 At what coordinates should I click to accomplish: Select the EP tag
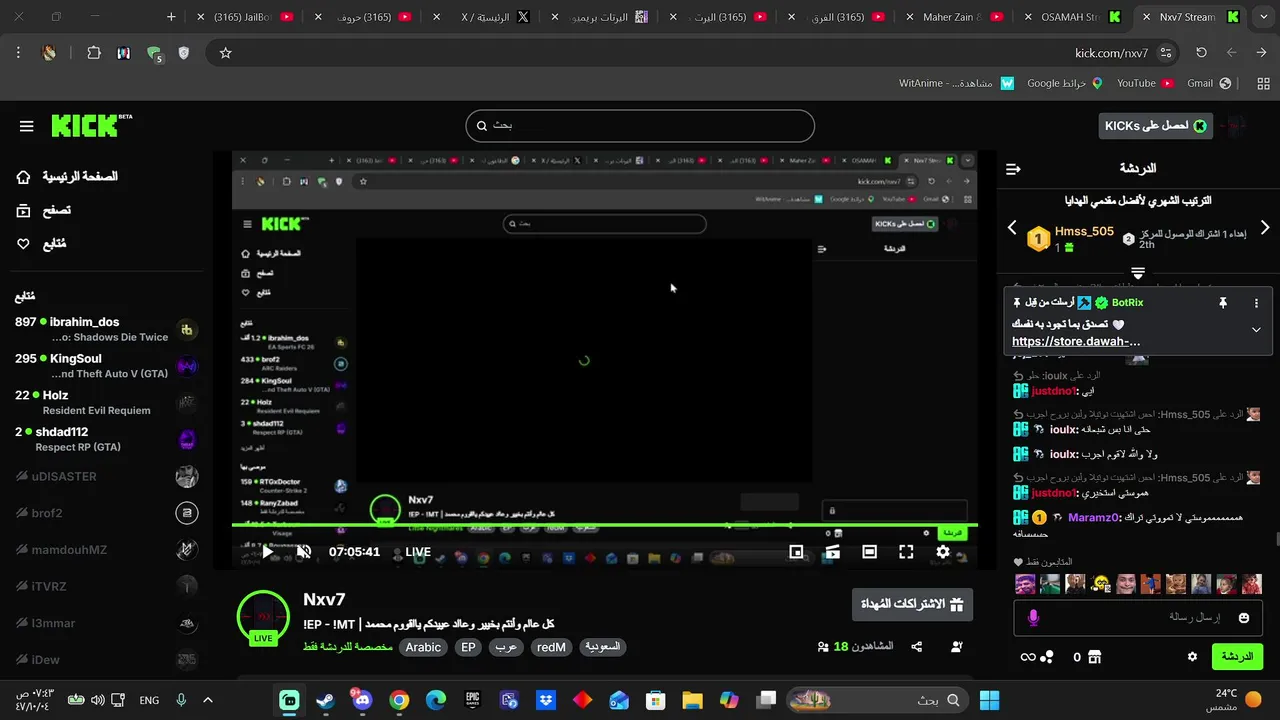coord(468,647)
